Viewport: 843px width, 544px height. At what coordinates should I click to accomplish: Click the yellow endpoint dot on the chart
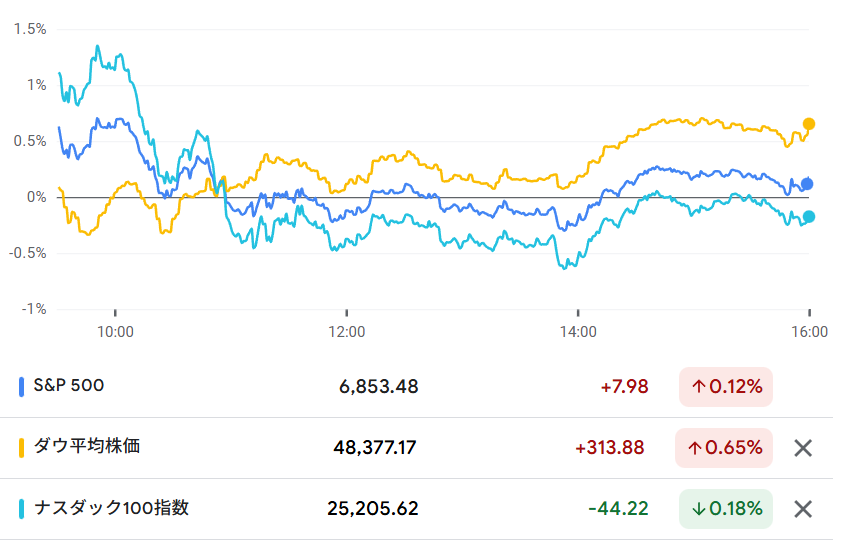point(809,124)
